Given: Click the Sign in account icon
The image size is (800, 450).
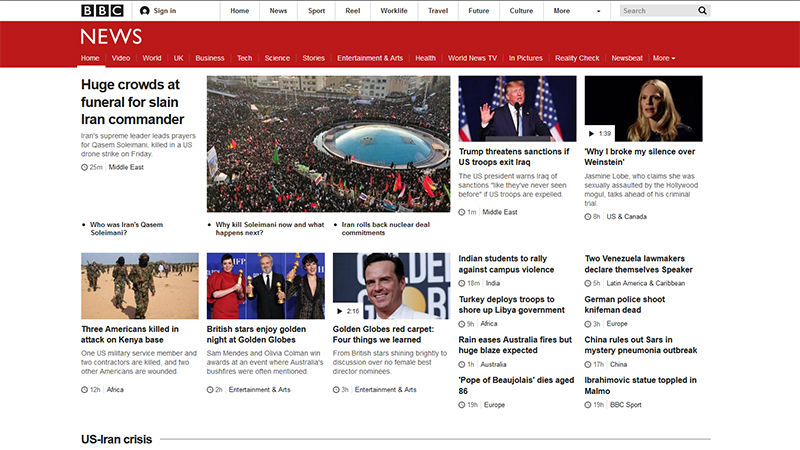Looking at the screenshot, I should (x=144, y=11).
